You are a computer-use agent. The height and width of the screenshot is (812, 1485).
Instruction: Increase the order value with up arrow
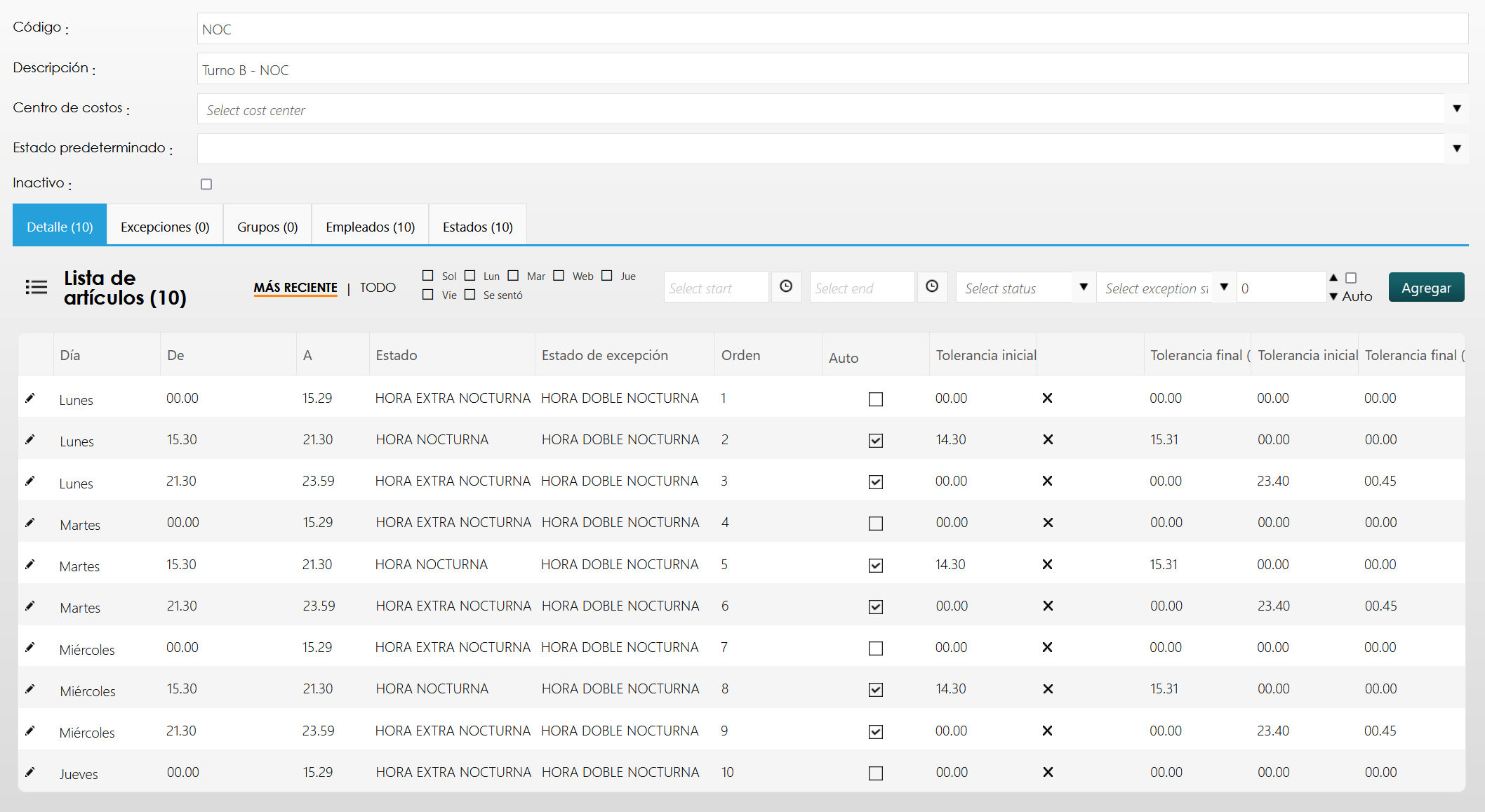(1333, 277)
